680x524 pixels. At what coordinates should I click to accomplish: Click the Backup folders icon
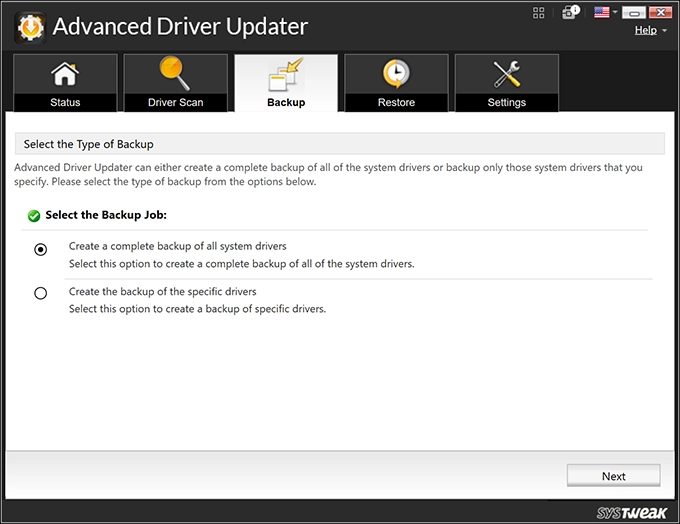click(x=286, y=75)
